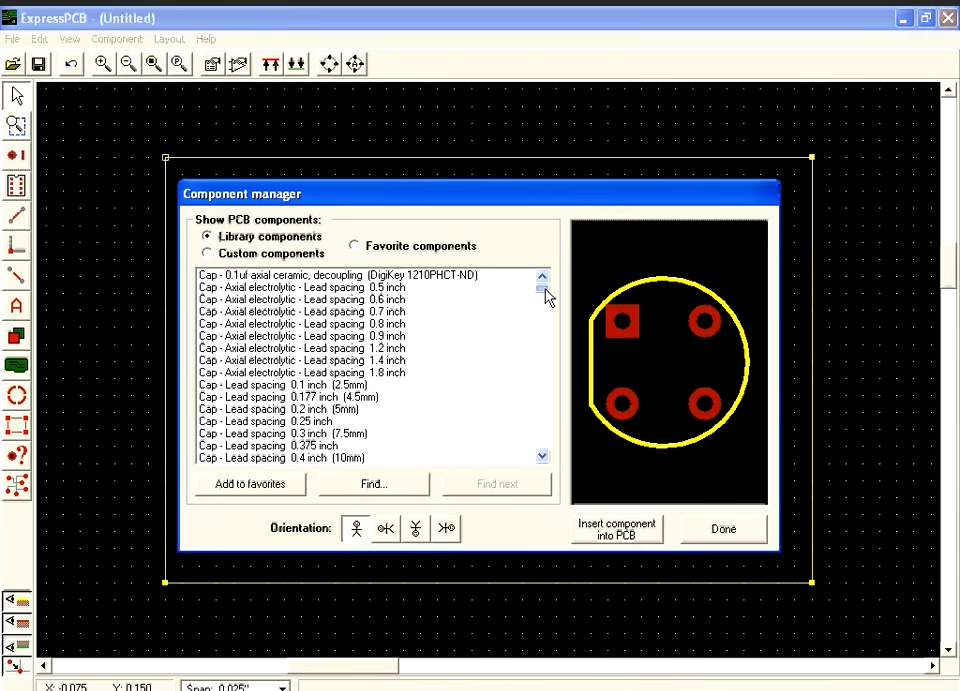Open the Layout menu
This screenshot has width=960, height=691.
169,39
